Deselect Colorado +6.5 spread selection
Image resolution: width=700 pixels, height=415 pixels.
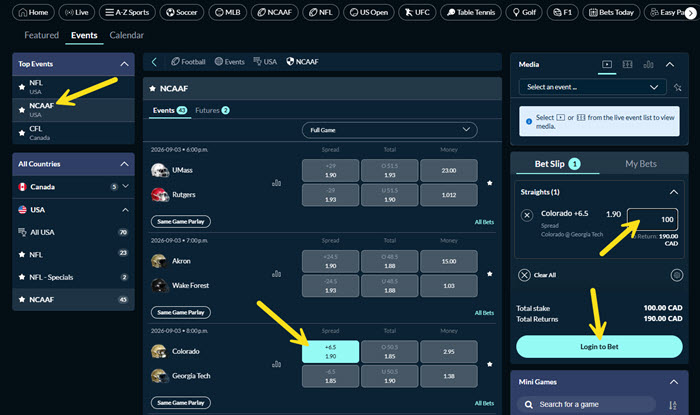pos(330,352)
